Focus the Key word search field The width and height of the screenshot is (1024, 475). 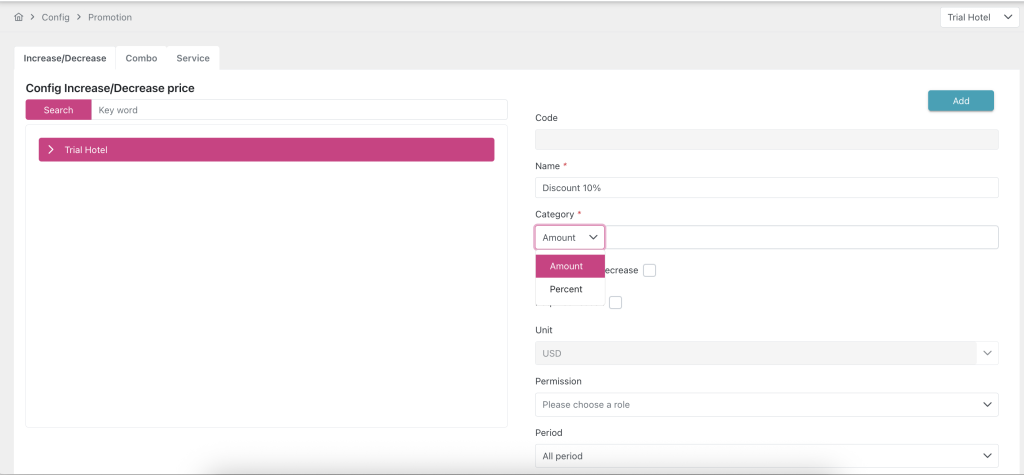tap(299, 110)
